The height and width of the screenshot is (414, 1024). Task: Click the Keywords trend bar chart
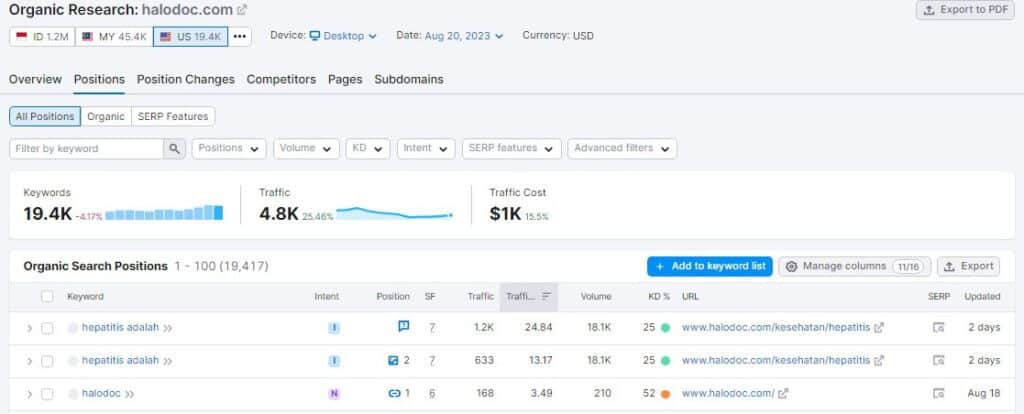click(x=164, y=213)
